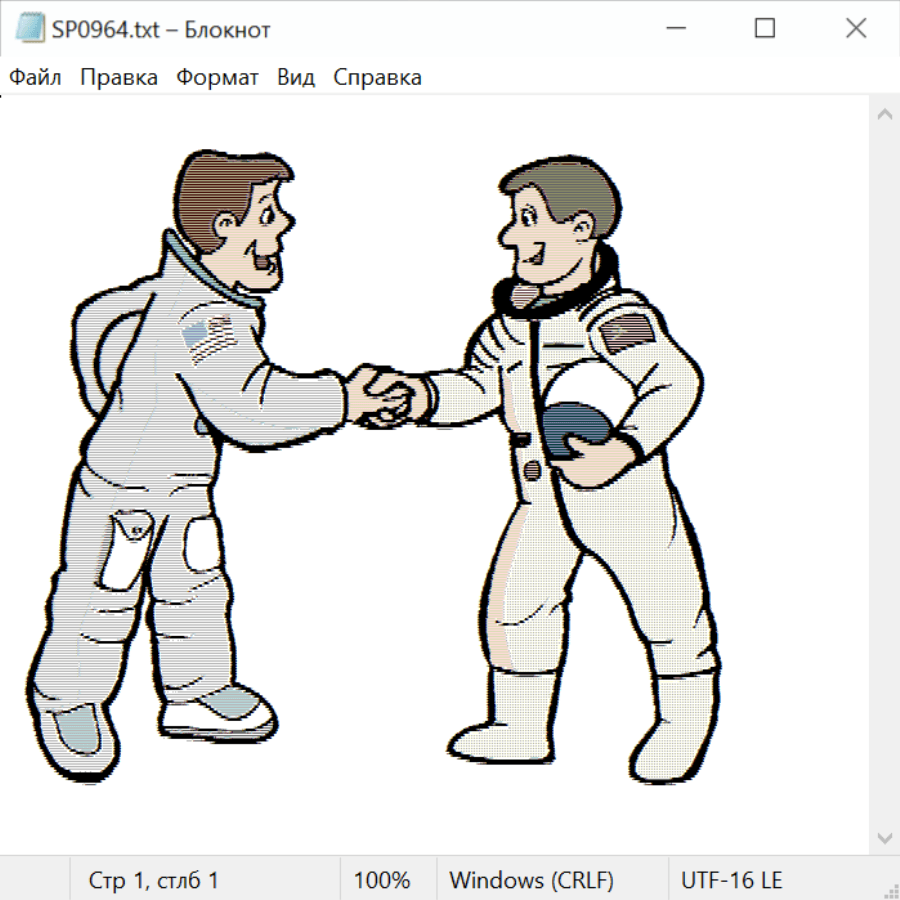The width and height of the screenshot is (900, 900).
Task: Open the Правка menu
Action: tap(118, 78)
